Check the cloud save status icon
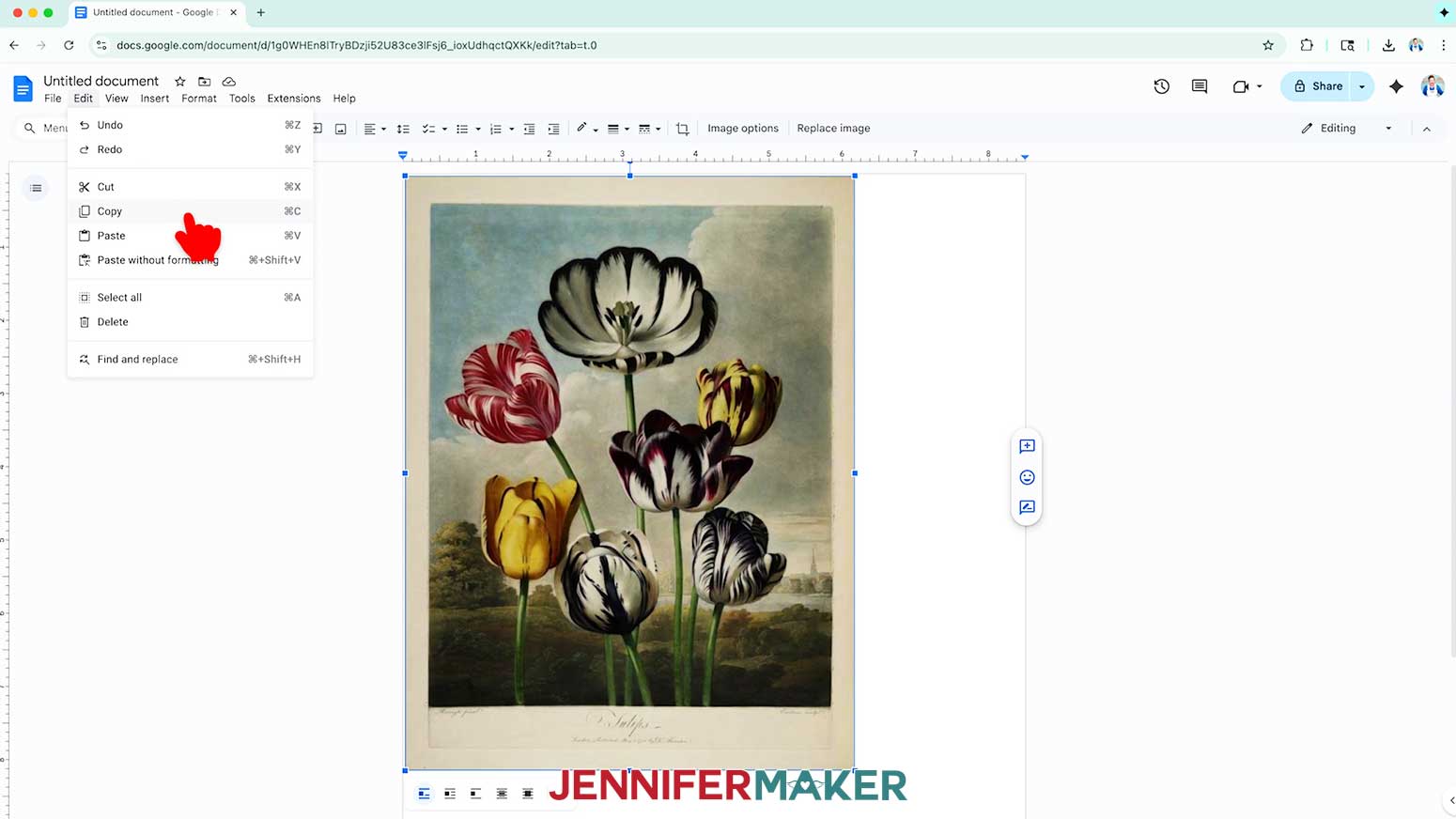The image size is (1456, 819). [x=228, y=82]
